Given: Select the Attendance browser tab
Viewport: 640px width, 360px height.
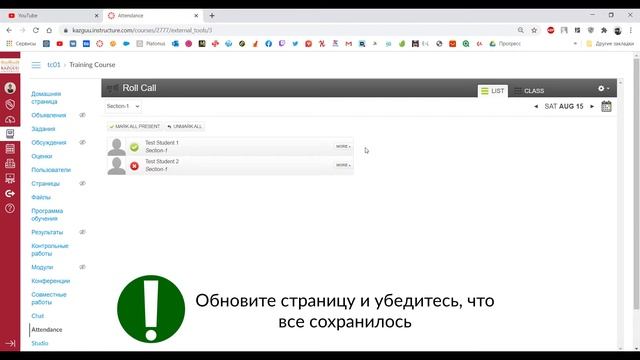Looking at the screenshot, I should pyautogui.click(x=152, y=16).
